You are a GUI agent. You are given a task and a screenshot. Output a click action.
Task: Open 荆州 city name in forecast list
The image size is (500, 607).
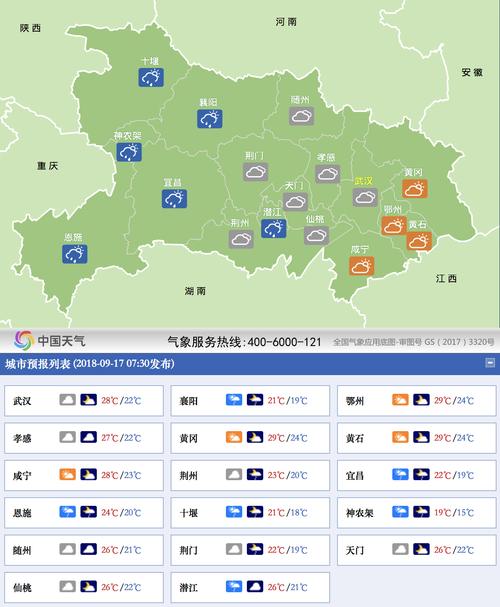pyautogui.click(x=188, y=475)
